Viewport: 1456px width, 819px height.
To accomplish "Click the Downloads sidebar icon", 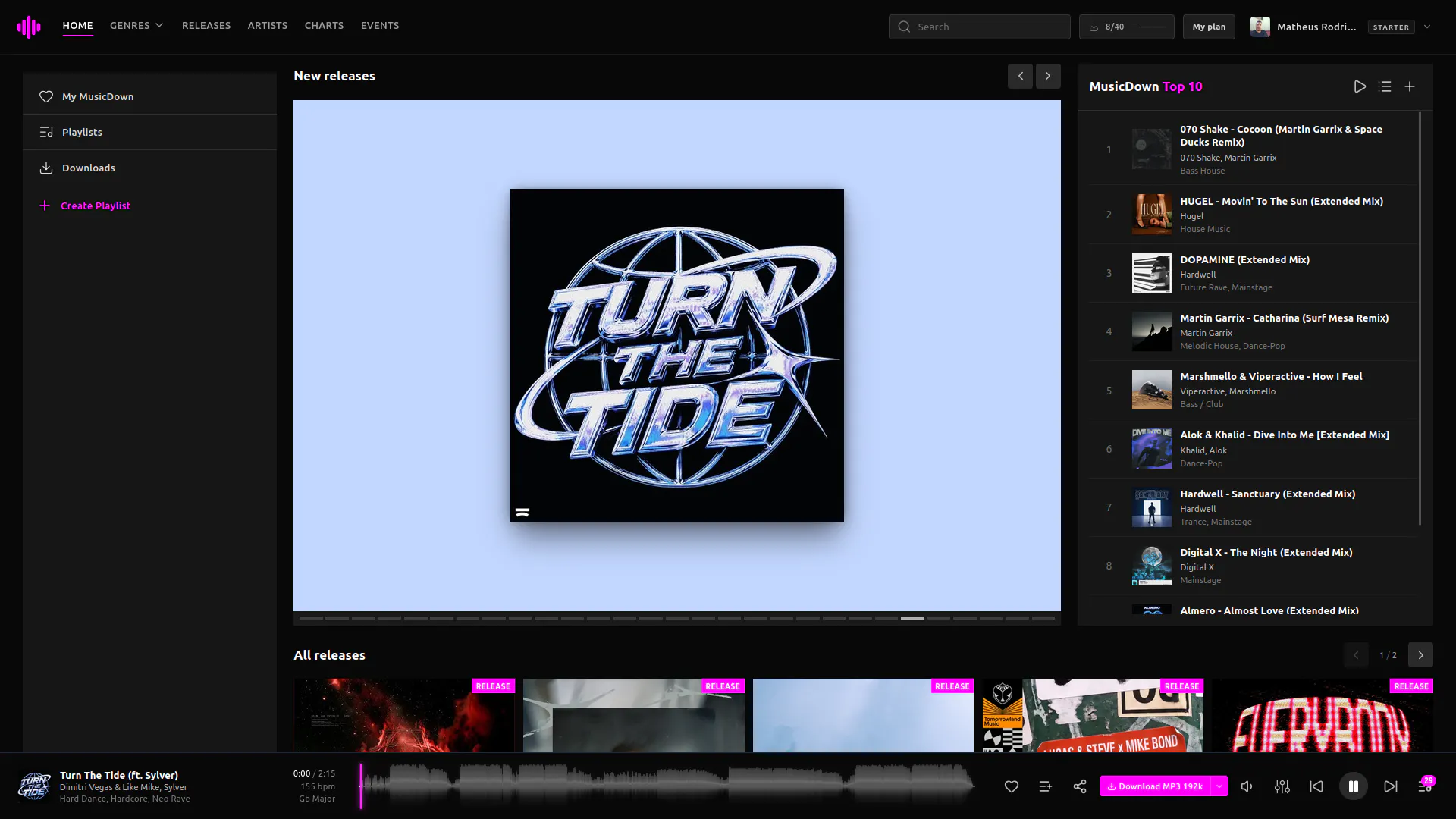I will [46, 168].
